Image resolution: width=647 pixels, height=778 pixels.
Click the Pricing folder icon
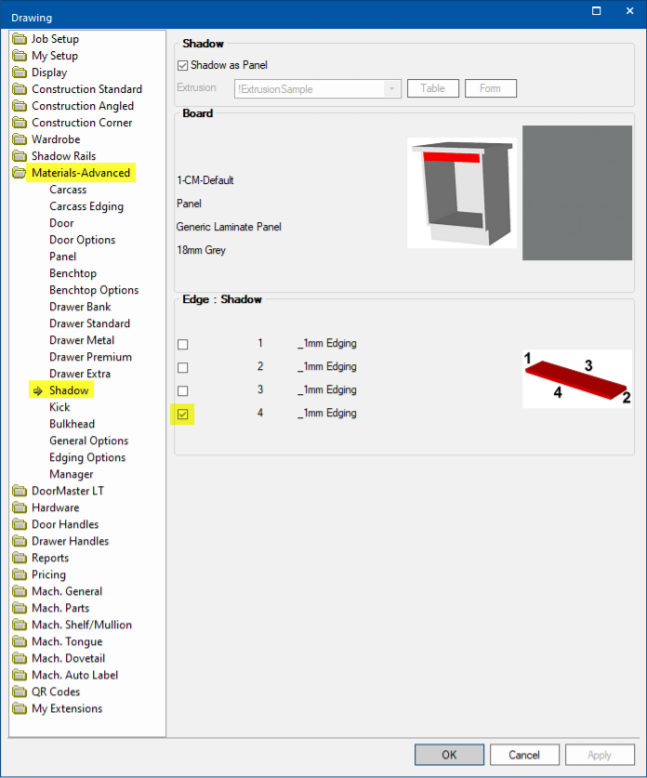point(19,575)
